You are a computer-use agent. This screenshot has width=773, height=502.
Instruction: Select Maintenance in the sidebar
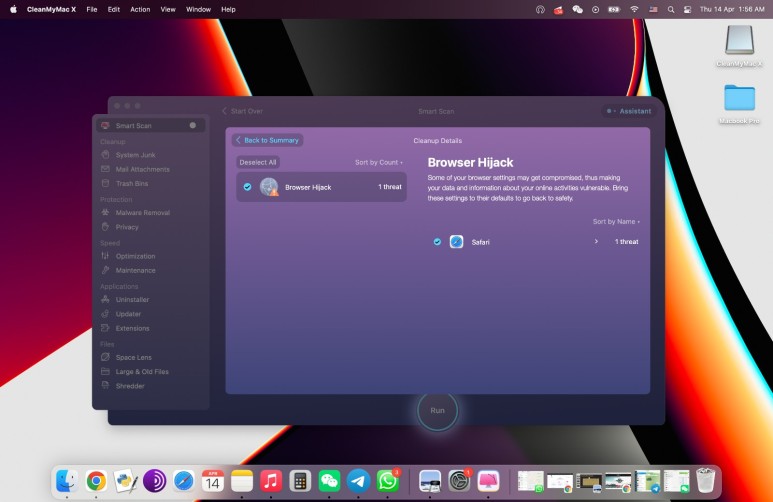(135, 270)
